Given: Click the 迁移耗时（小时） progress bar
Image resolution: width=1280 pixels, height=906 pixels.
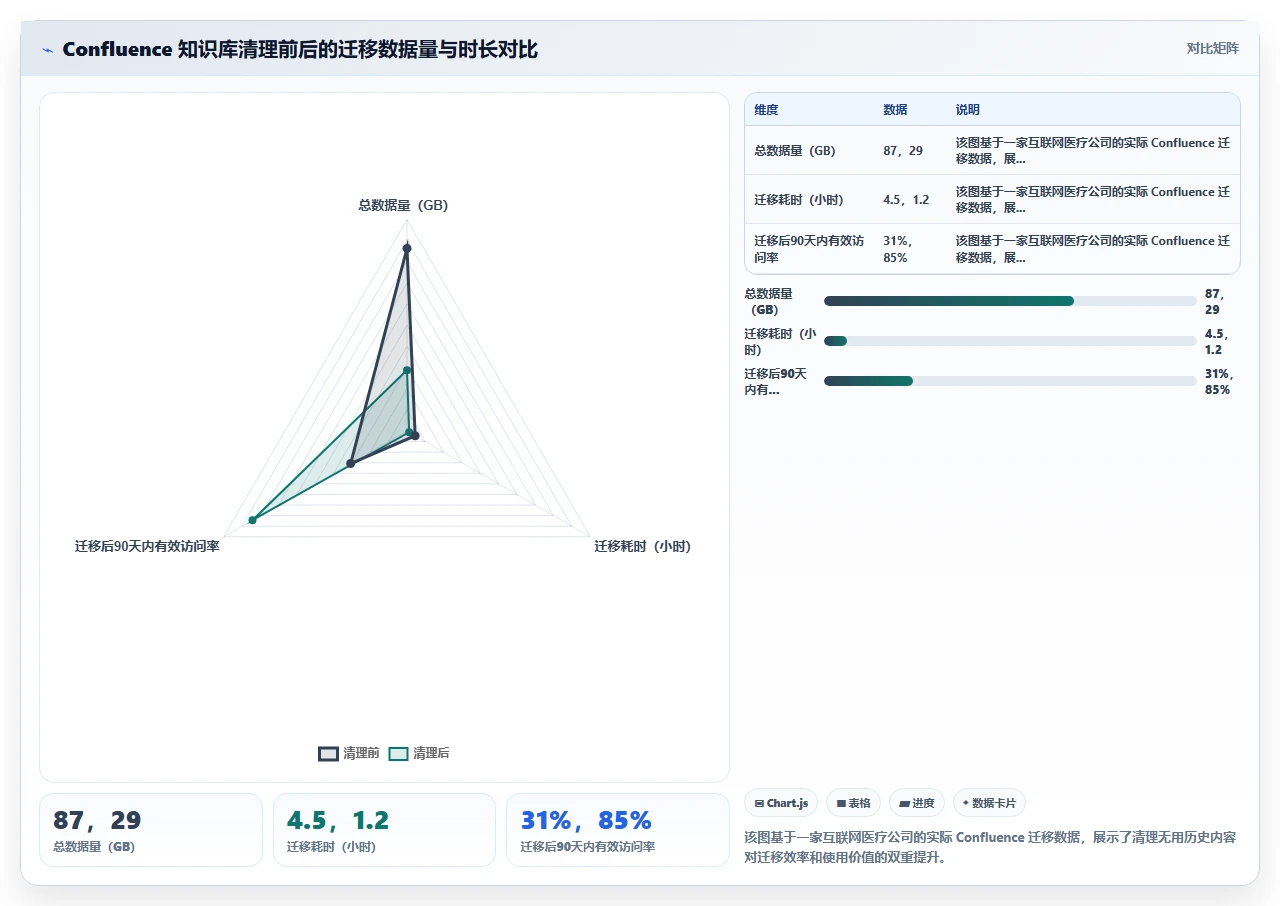Looking at the screenshot, I should (1010, 341).
